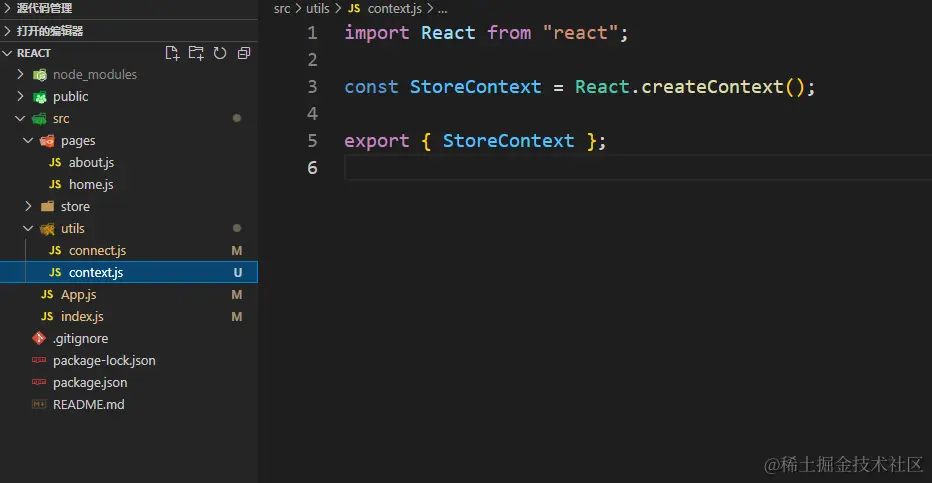Image resolution: width=932 pixels, height=483 pixels.
Task: Click the New File icon in REACT header
Action: click(172, 53)
